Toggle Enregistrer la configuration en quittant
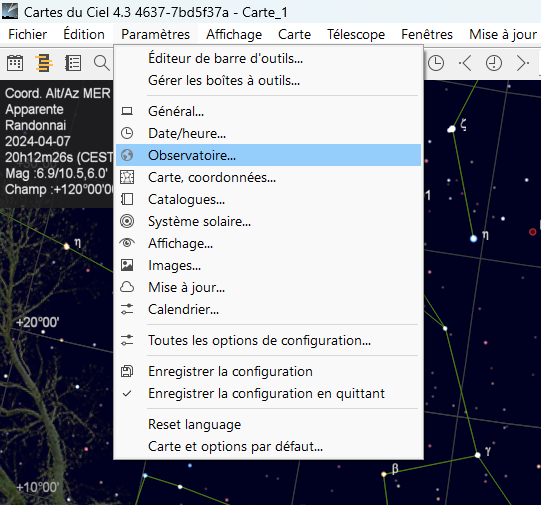The width and height of the screenshot is (541, 505). [x=268, y=393]
